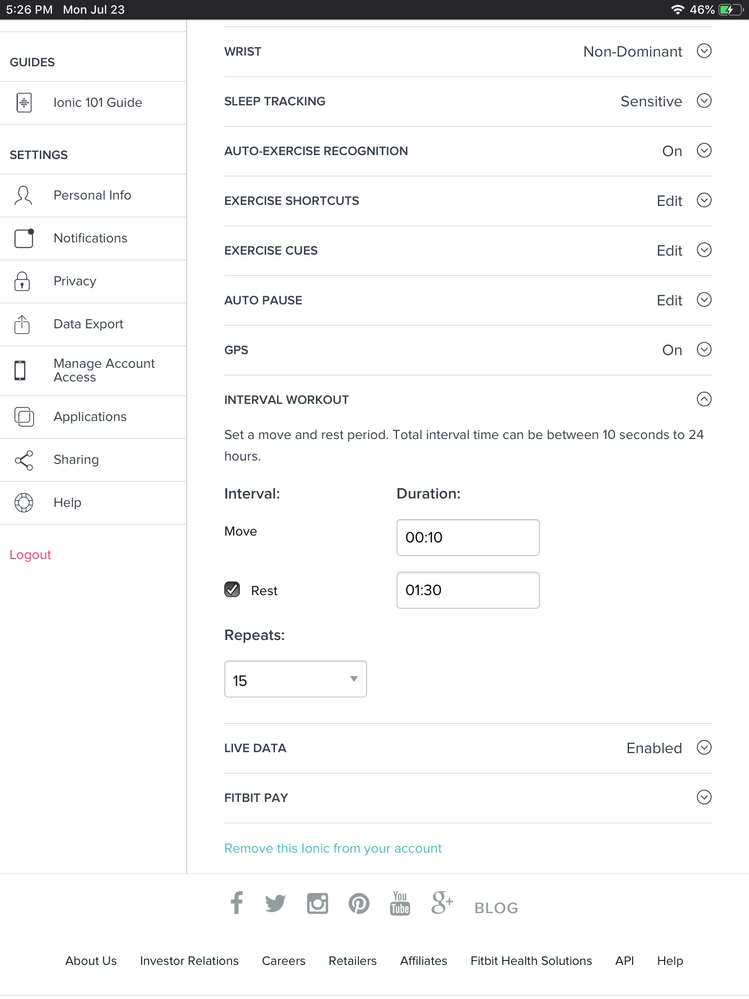
Task: Open Personal Info settings
Action: tap(92, 196)
